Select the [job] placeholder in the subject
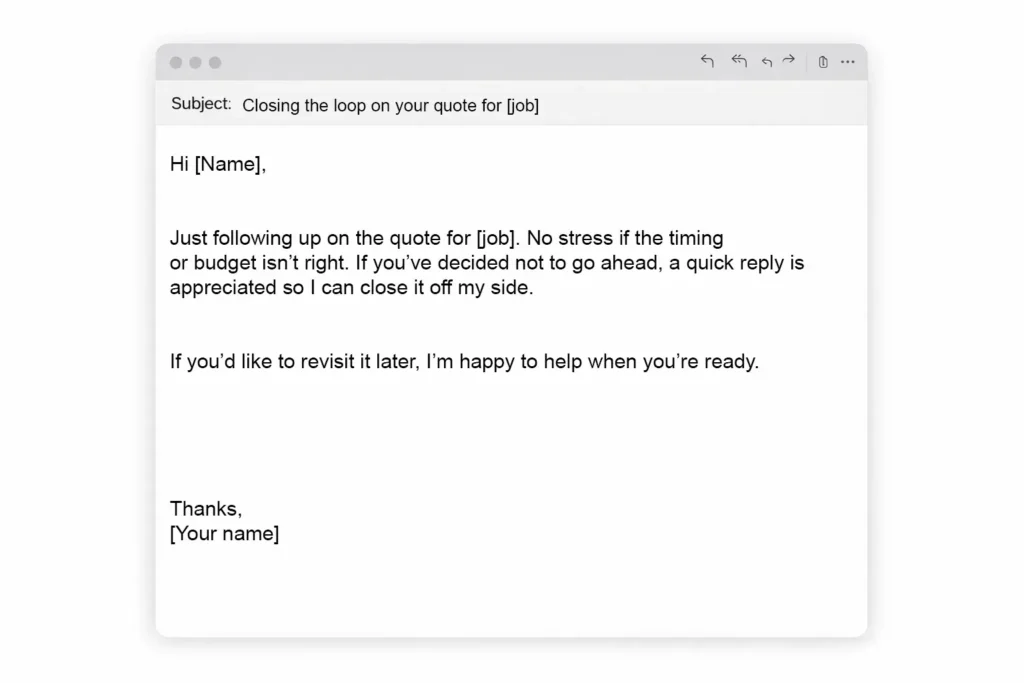The image size is (1024, 683). pos(522,105)
